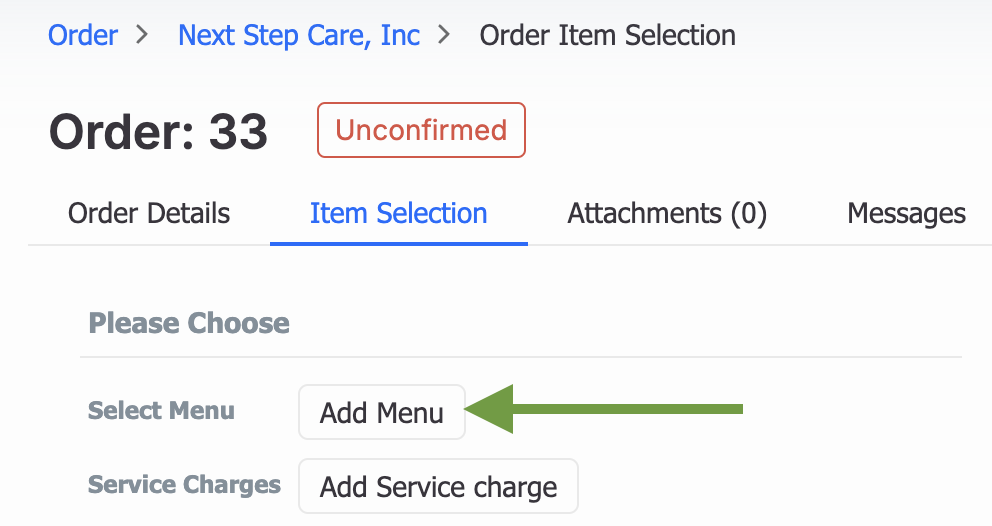Click the chevron after Next Step Care, Inc
Viewport: 992px width, 526px height.
[445, 36]
